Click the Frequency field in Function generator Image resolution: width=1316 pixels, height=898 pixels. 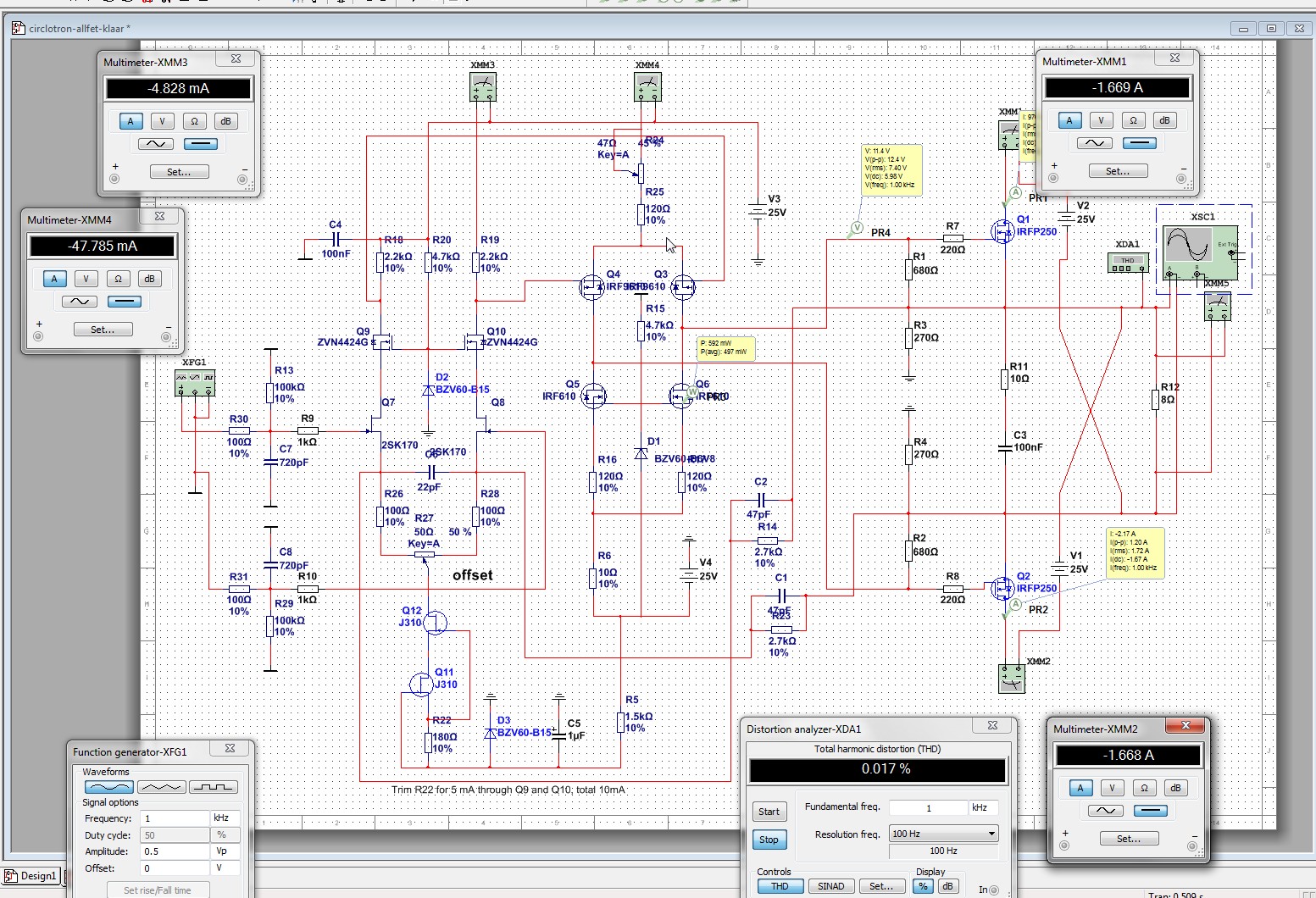(x=175, y=818)
